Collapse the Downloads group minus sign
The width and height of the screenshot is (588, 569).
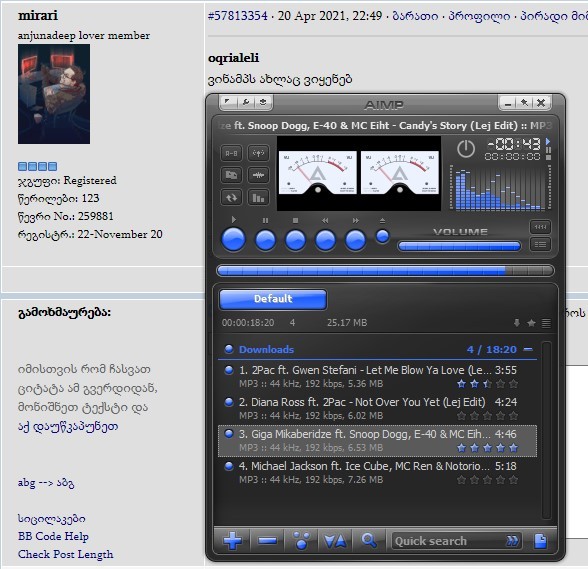528,349
